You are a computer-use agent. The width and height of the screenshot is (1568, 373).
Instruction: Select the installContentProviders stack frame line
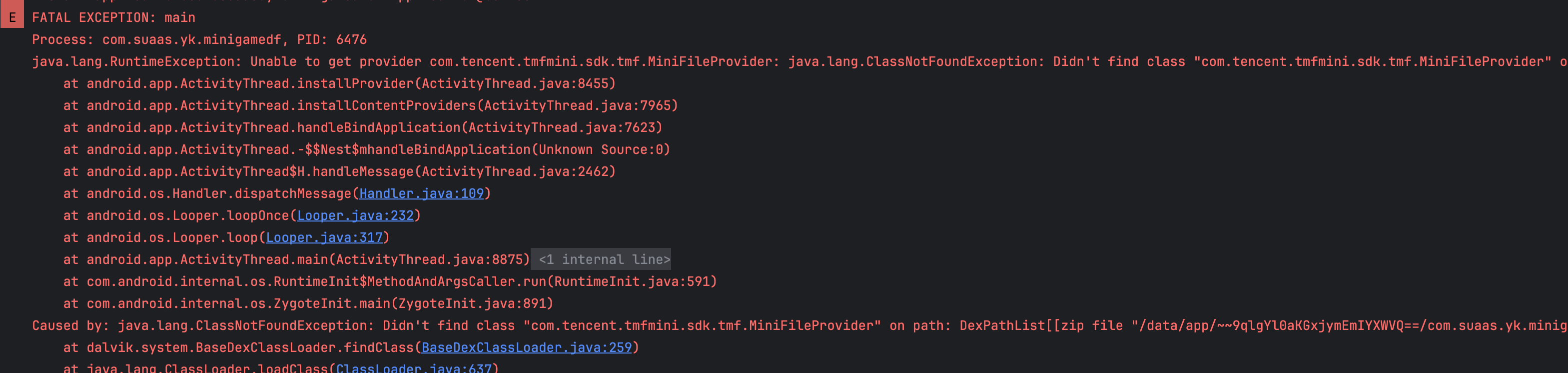pyautogui.click(x=370, y=105)
